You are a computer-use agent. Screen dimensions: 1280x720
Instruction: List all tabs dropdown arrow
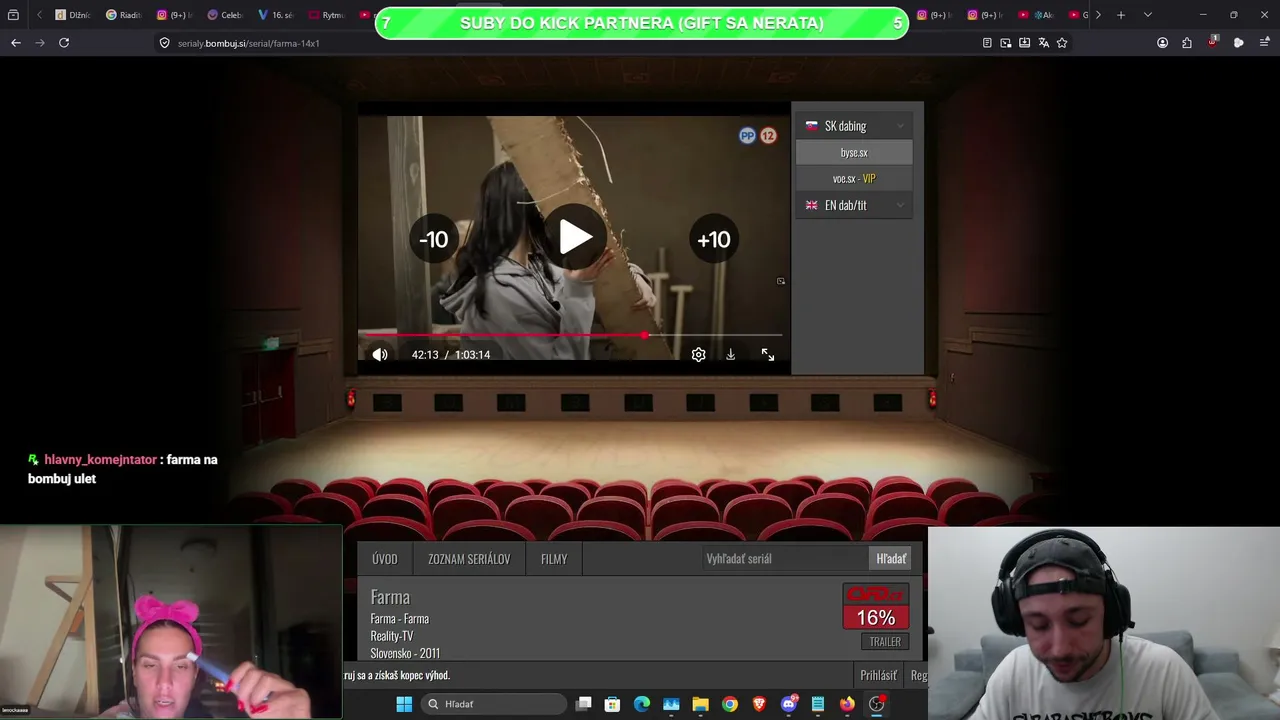tap(1148, 15)
